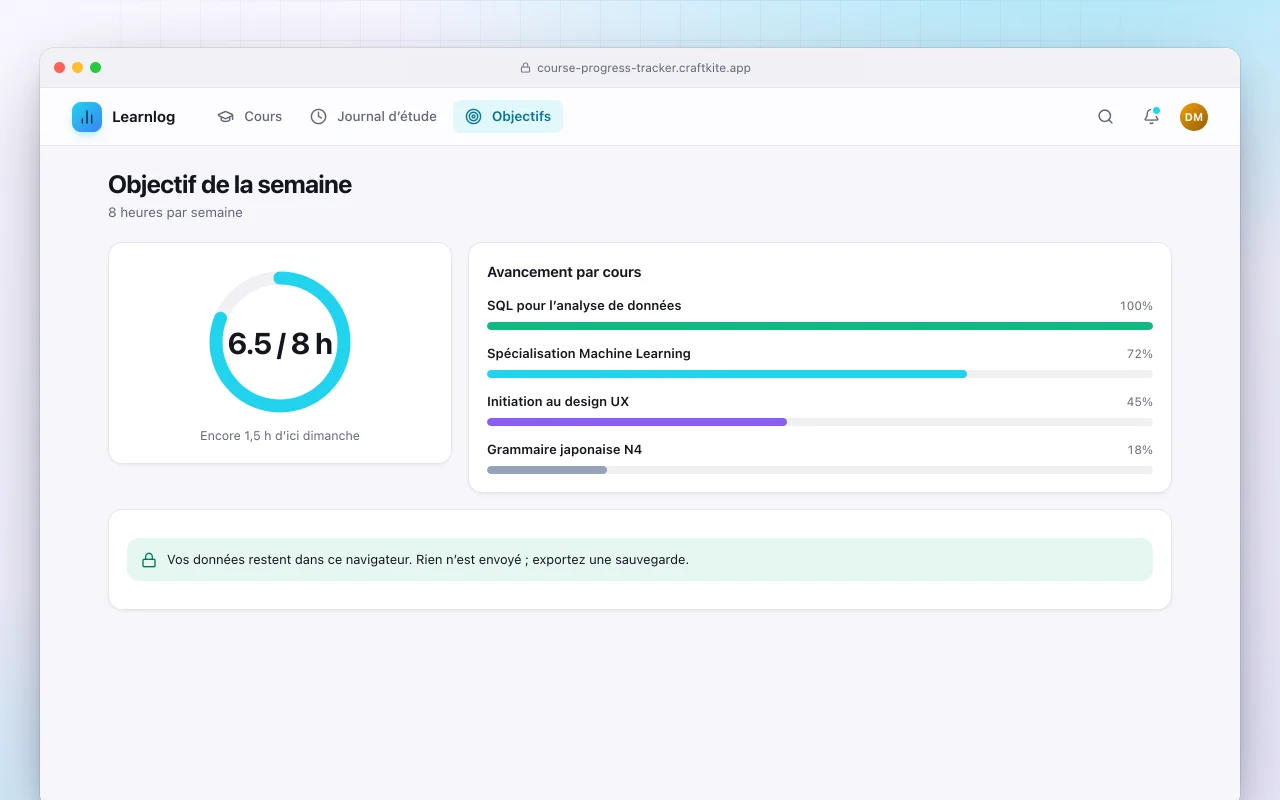Click the 45% value
1280x800 pixels.
(x=1140, y=402)
